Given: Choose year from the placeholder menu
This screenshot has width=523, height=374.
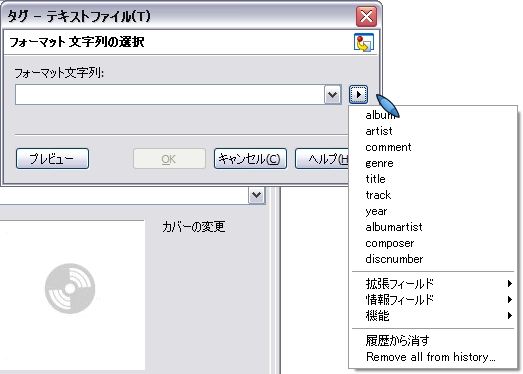Looking at the screenshot, I should tap(433, 211).
